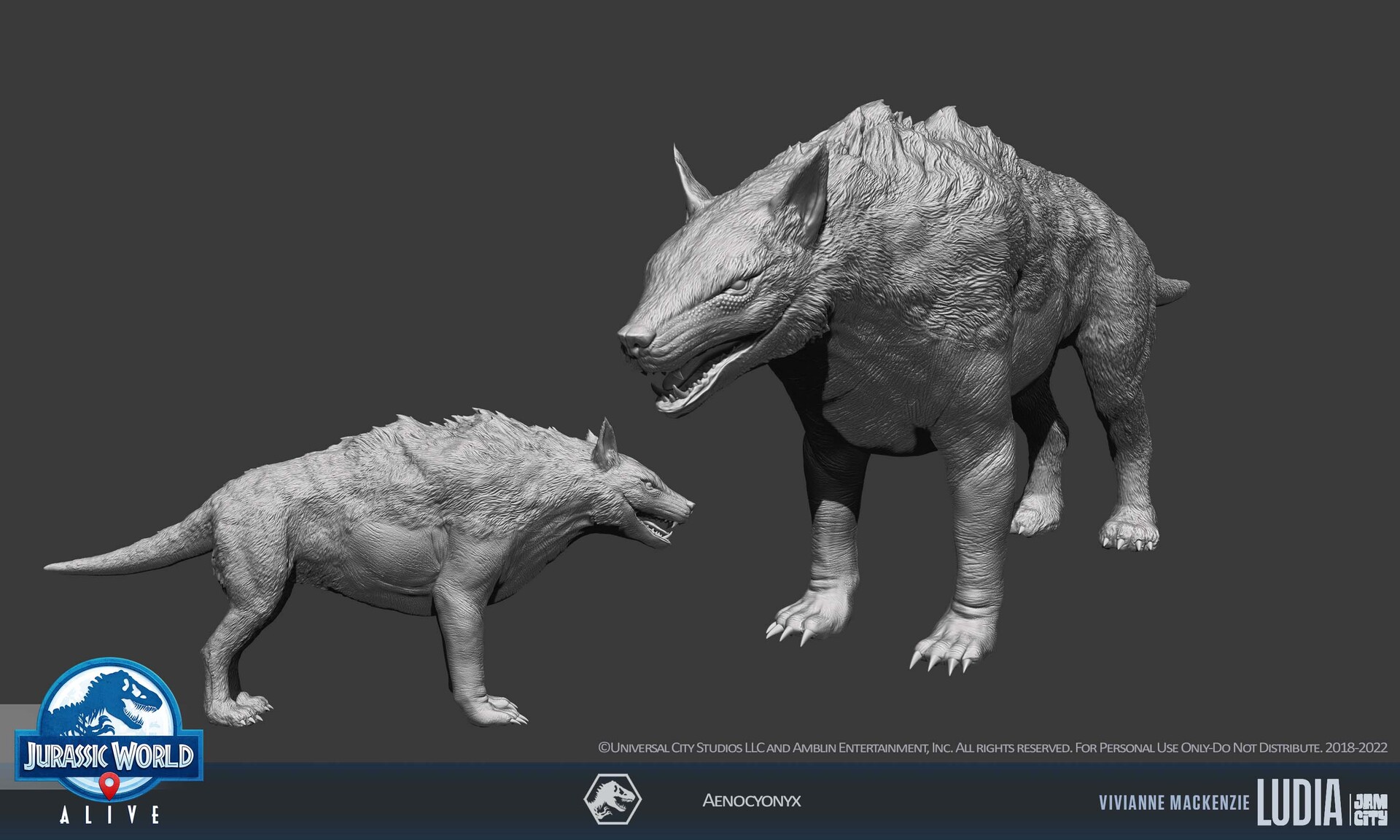Click the Jam City logo
1400x840 pixels.
[x=1371, y=809]
